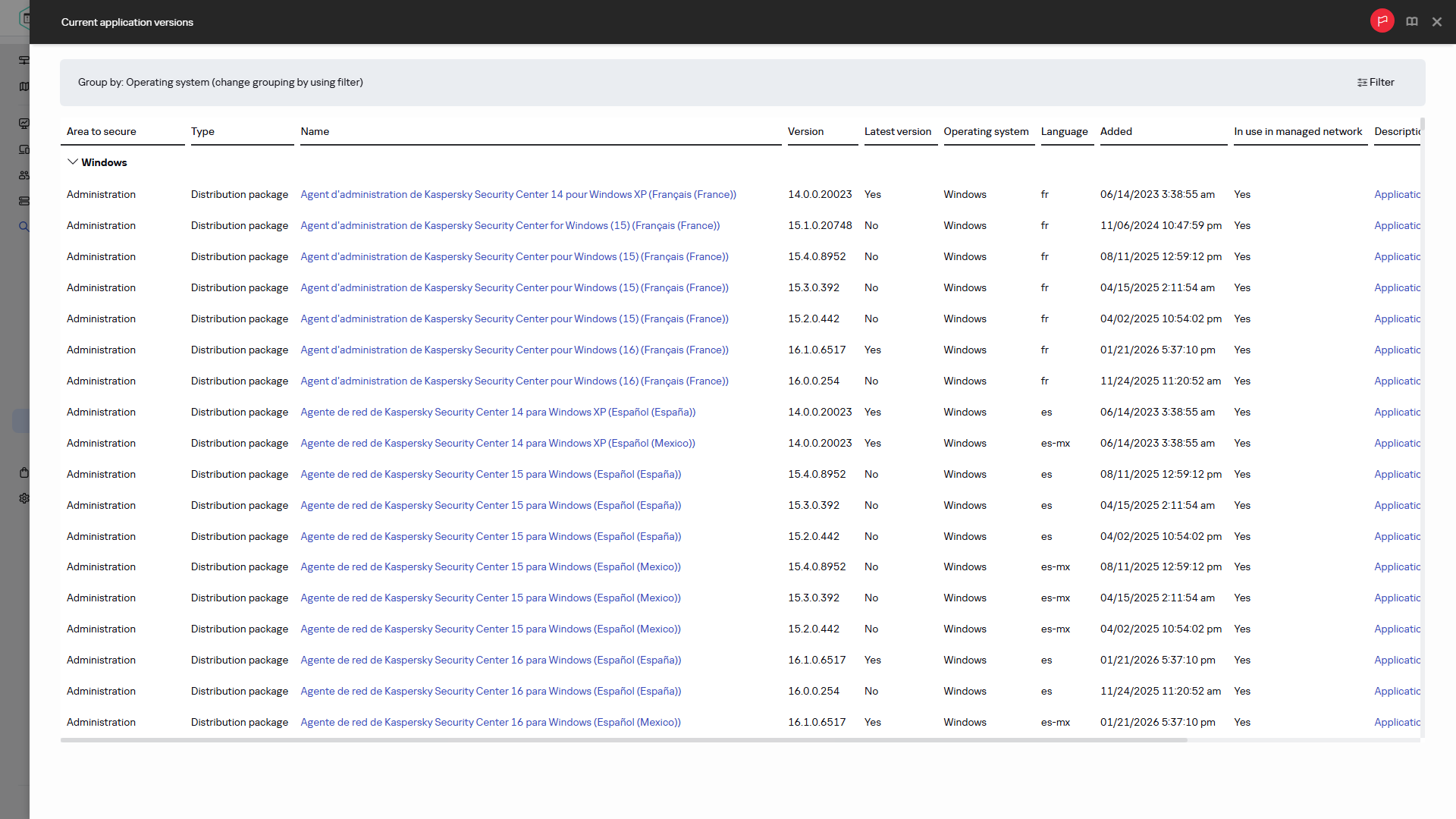Click the horizontal scrollbar below the table

pyautogui.click(x=623, y=740)
